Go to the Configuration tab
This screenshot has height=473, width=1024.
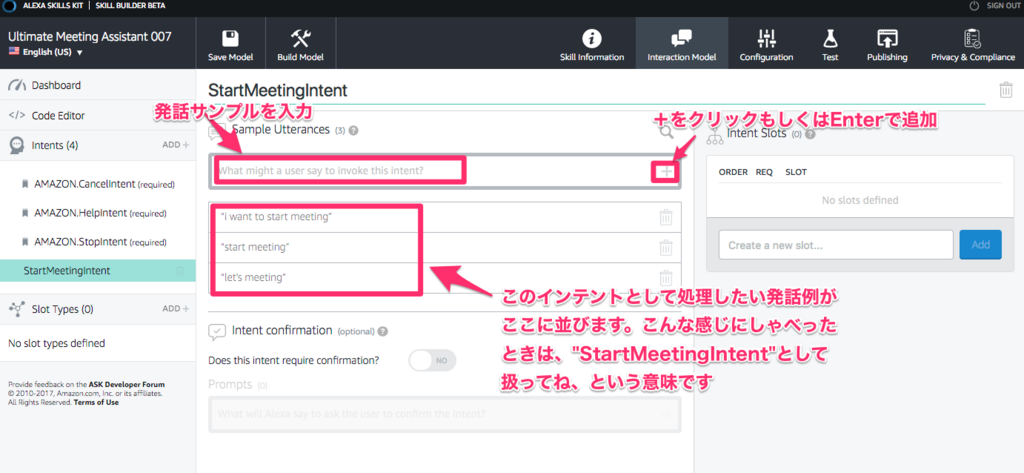tap(766, 44)
